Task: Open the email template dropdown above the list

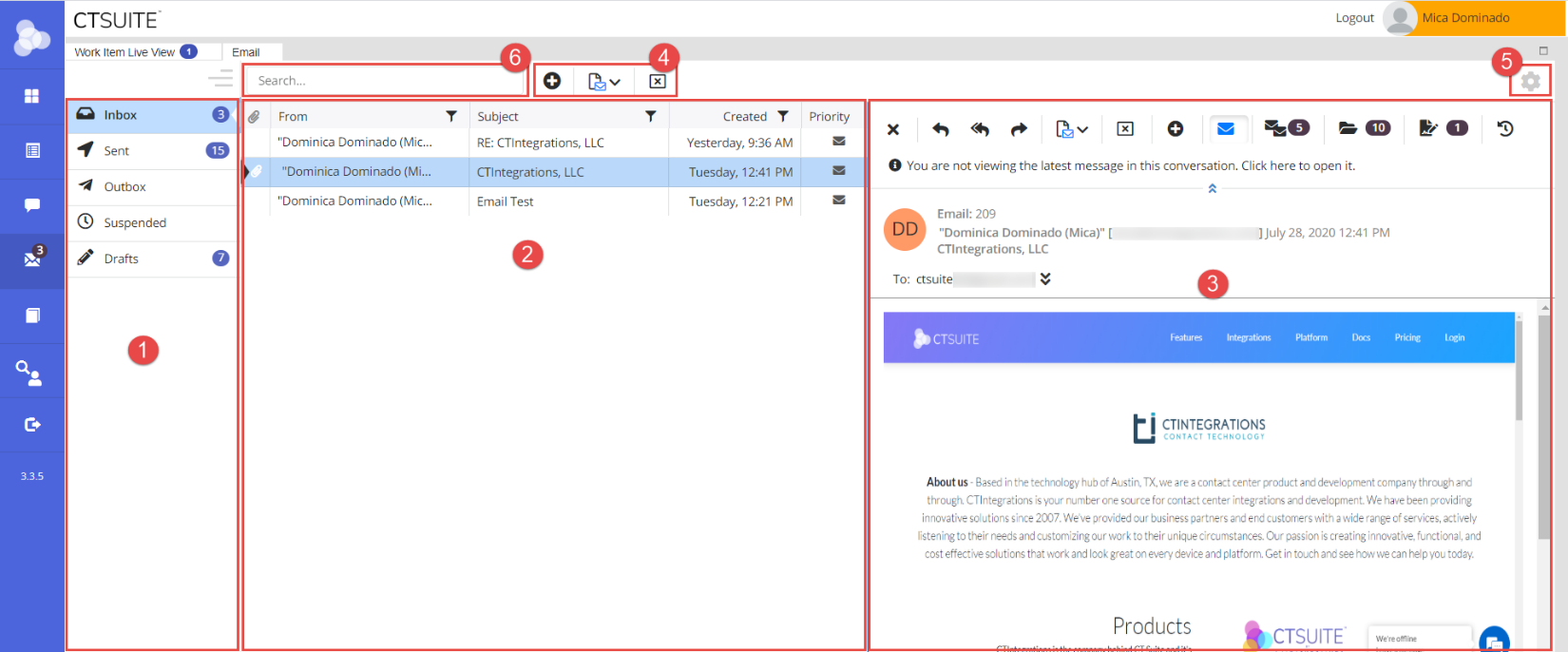Action: point(604,82)
